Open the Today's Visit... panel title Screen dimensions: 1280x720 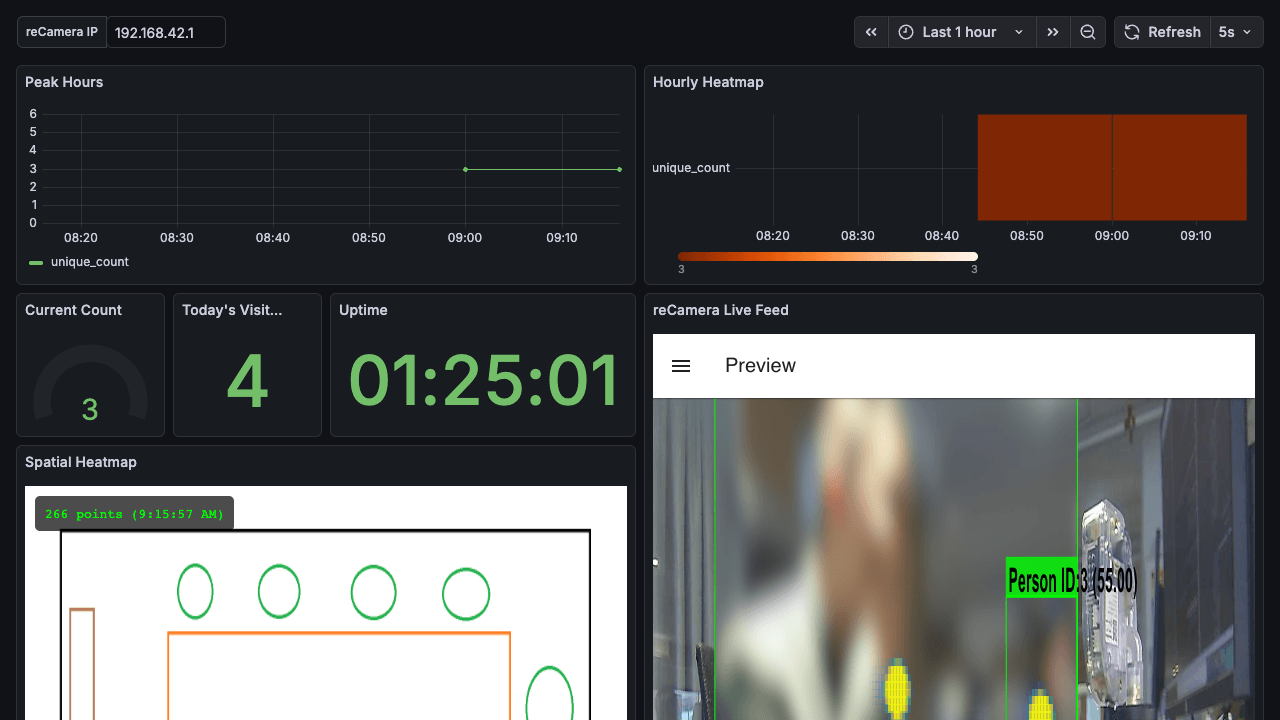pyautogui.click(x=232, y=310)
